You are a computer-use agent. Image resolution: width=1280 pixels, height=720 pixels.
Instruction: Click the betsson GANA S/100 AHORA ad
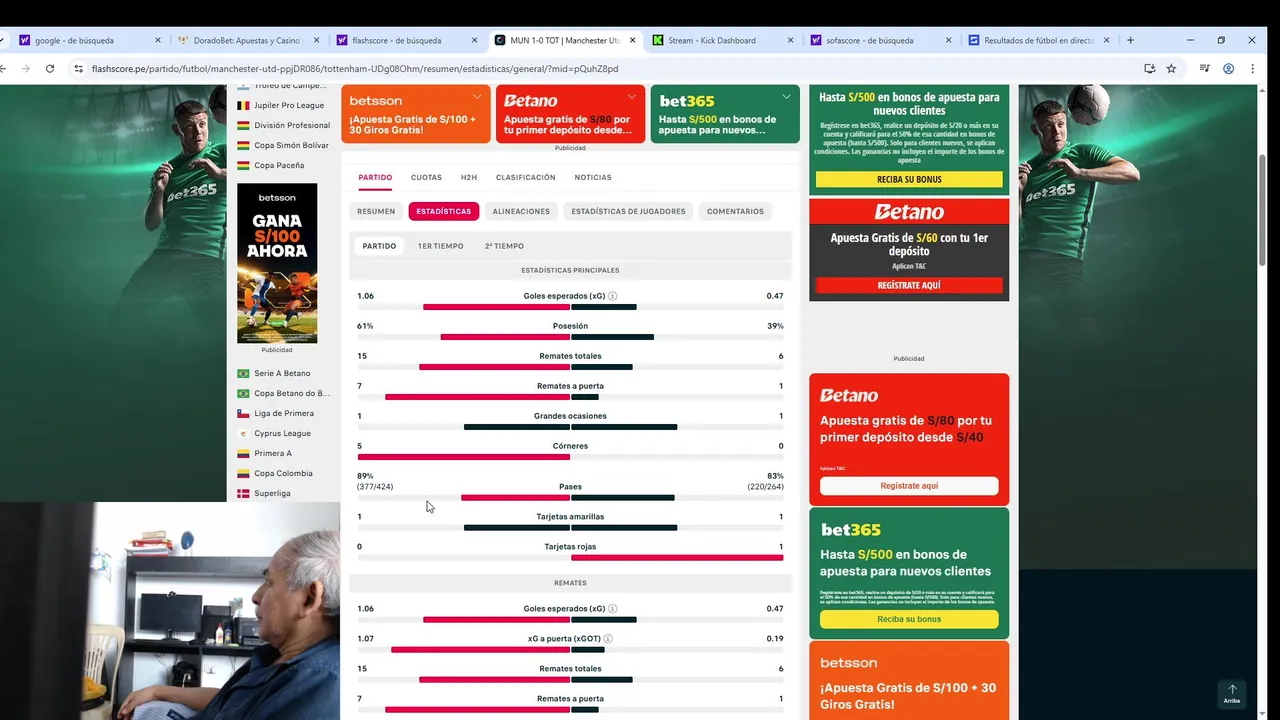click(277, 263)
